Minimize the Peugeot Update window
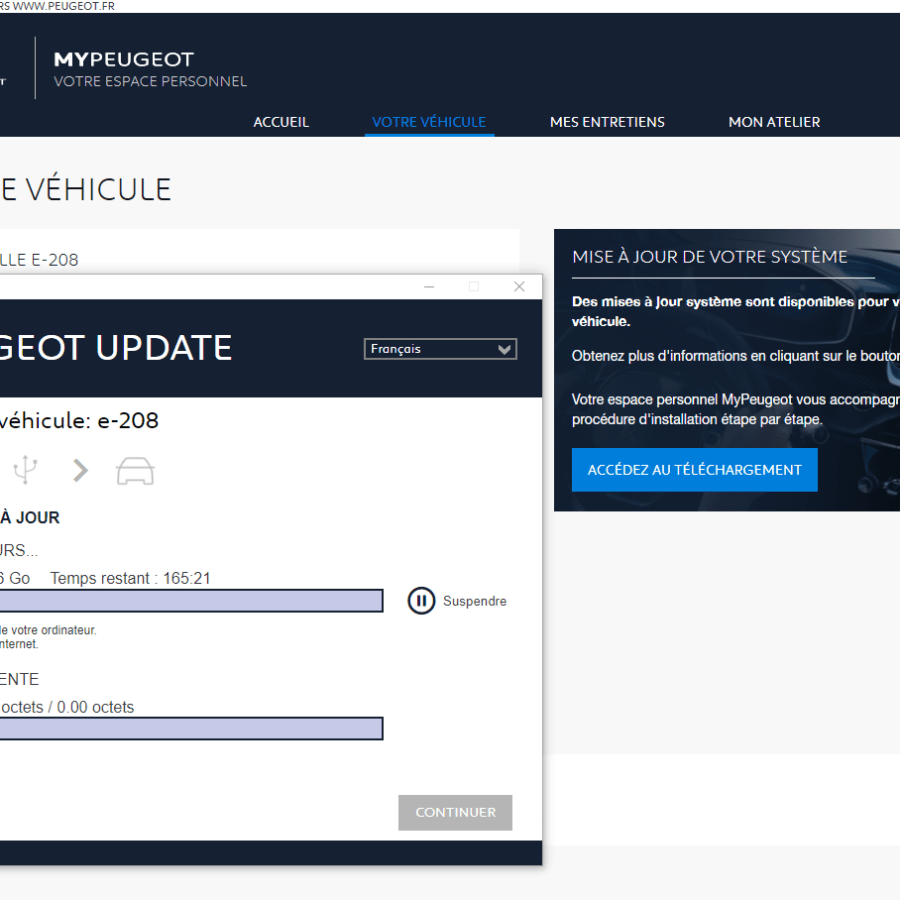This screenshot has height=900, width=900. click(x=429, y=287)
